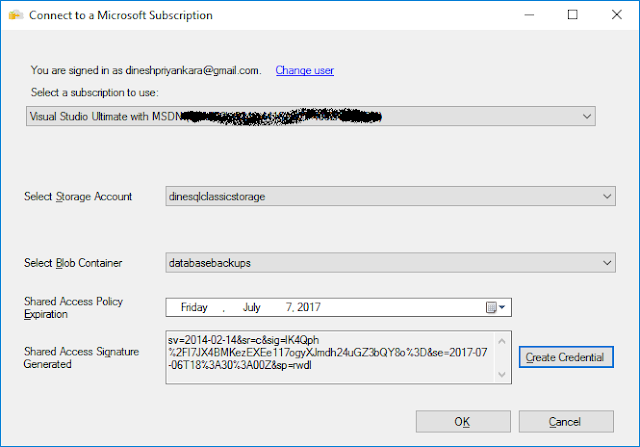Open the calendar picker for the expiration date
Viewport: 640px width, 447px height.
pyautogui.click(x=497, y=308)
